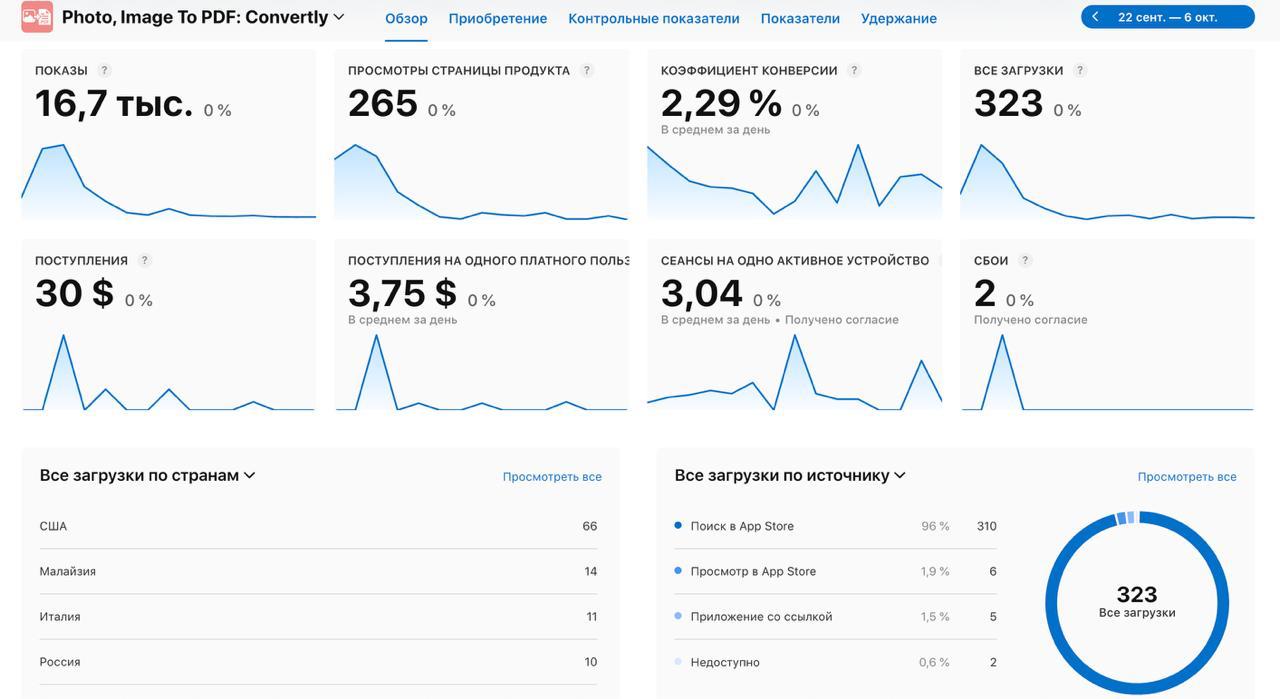Open Все загрузки по источнику dropdown
1280x699 pixels.
[x=900, y=476]
